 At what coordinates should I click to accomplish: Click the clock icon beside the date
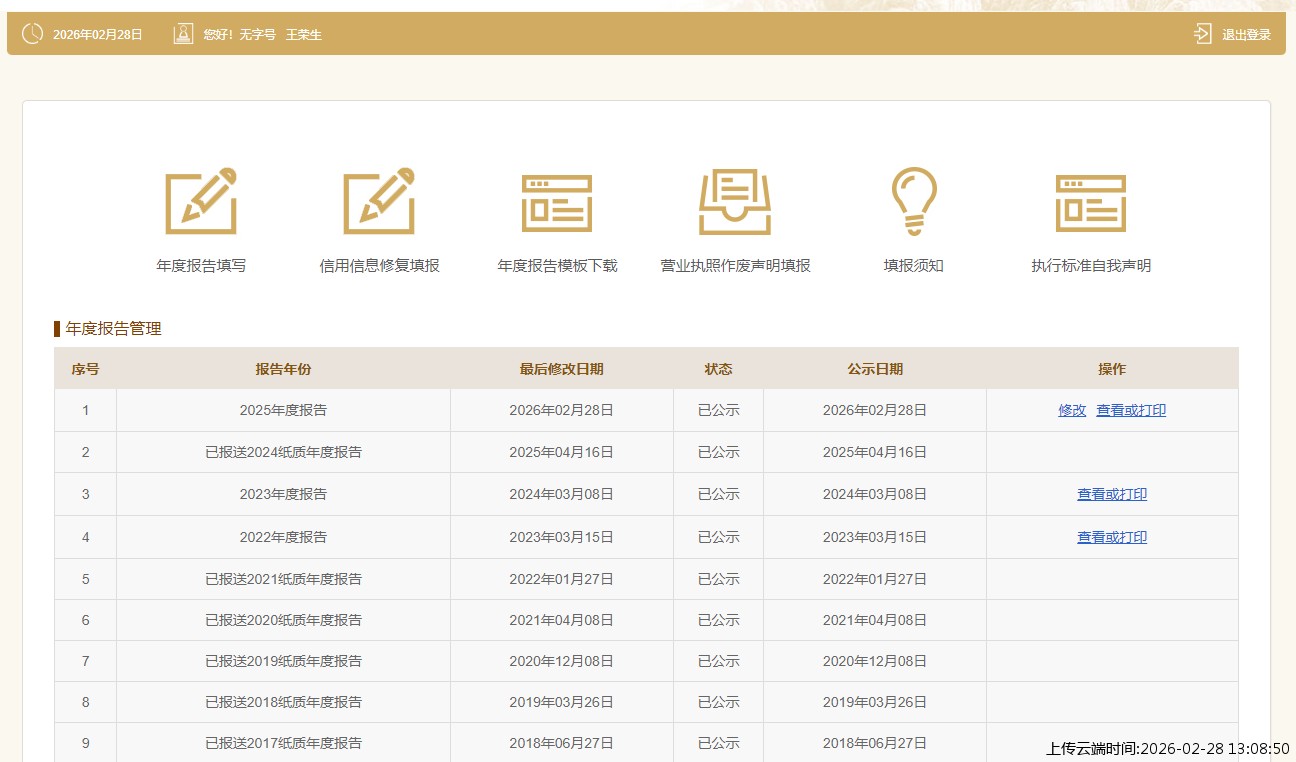pyautogui.click(x=32, y=34)
